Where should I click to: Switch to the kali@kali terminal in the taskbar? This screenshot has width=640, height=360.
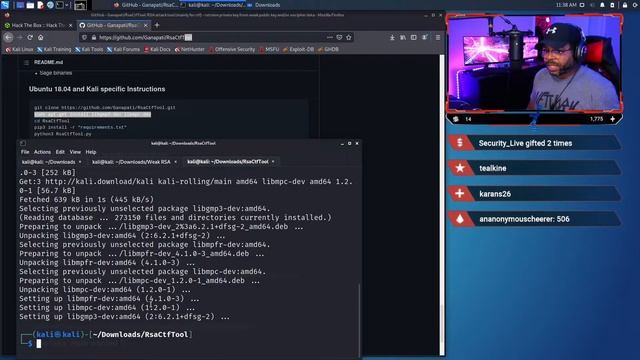(212, 5)
